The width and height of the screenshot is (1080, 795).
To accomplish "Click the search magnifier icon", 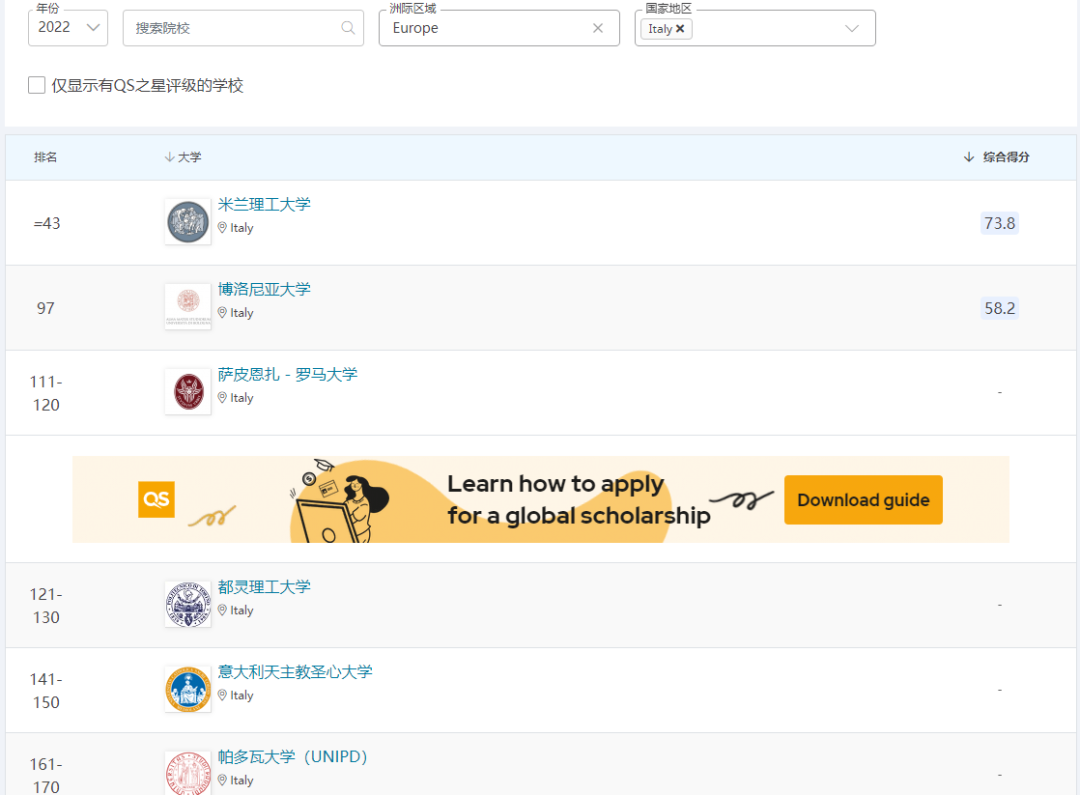I will 348,28.
